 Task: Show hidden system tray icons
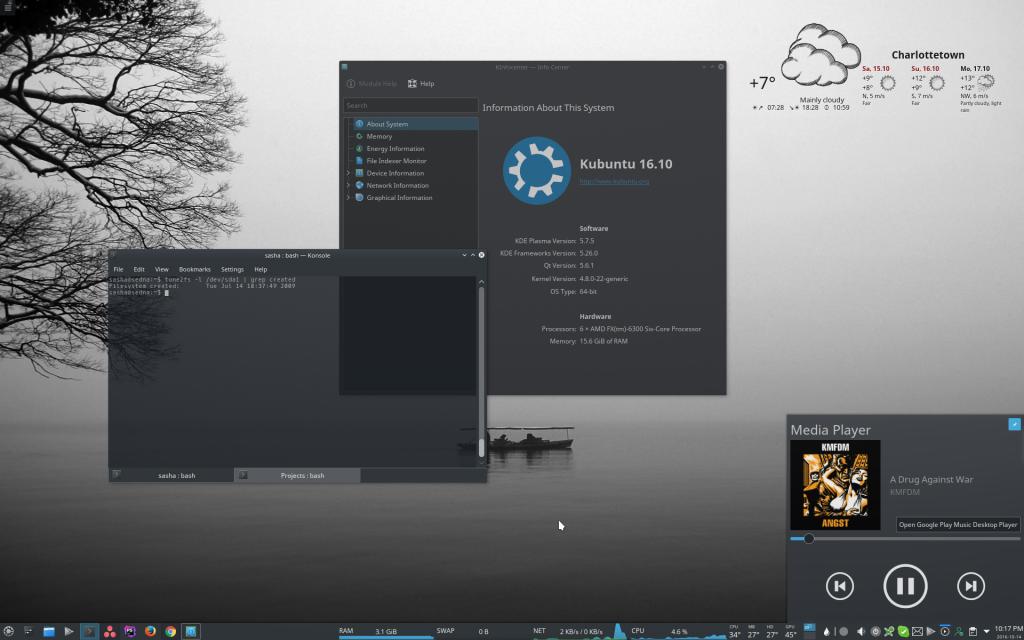[987, 631]
